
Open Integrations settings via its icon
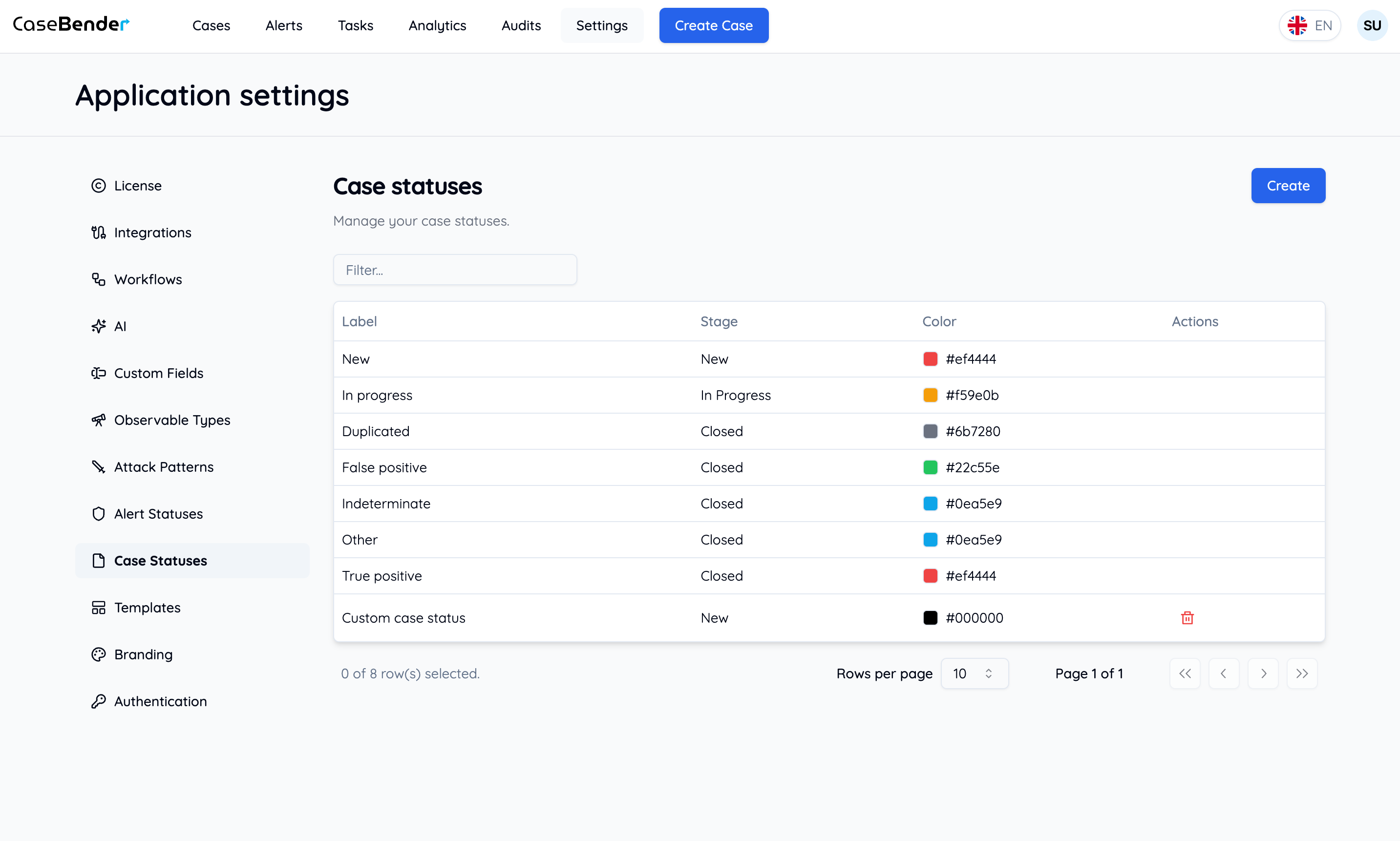click(x=99, y=232)
